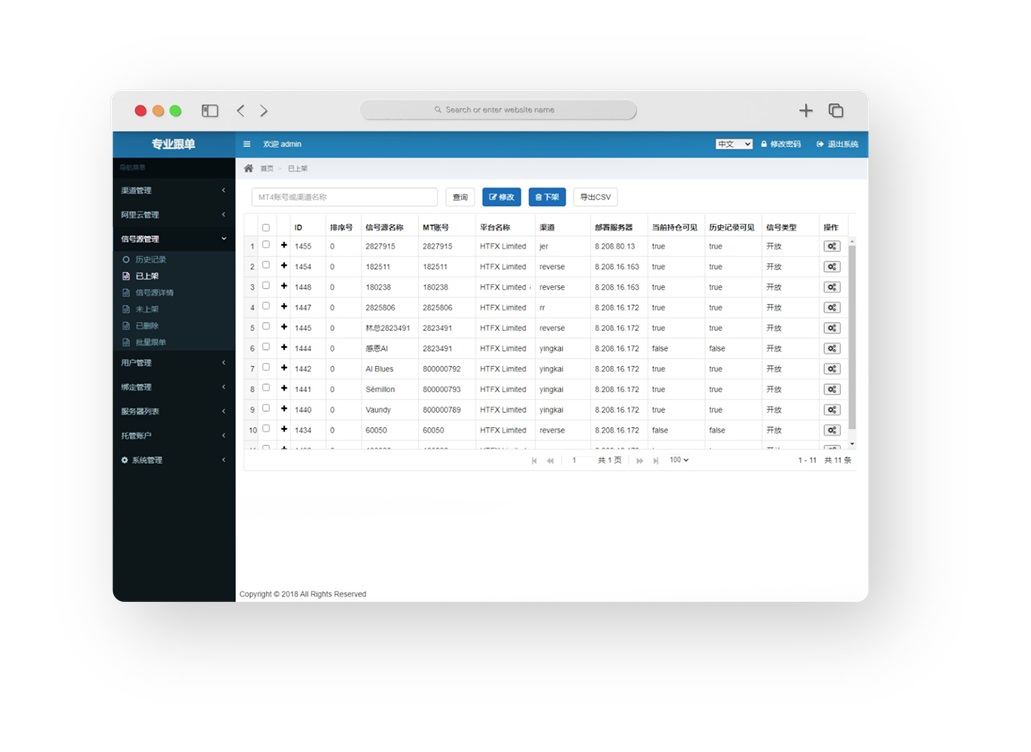
Task: Go to next page pagination icon
Action: (639, 461)
